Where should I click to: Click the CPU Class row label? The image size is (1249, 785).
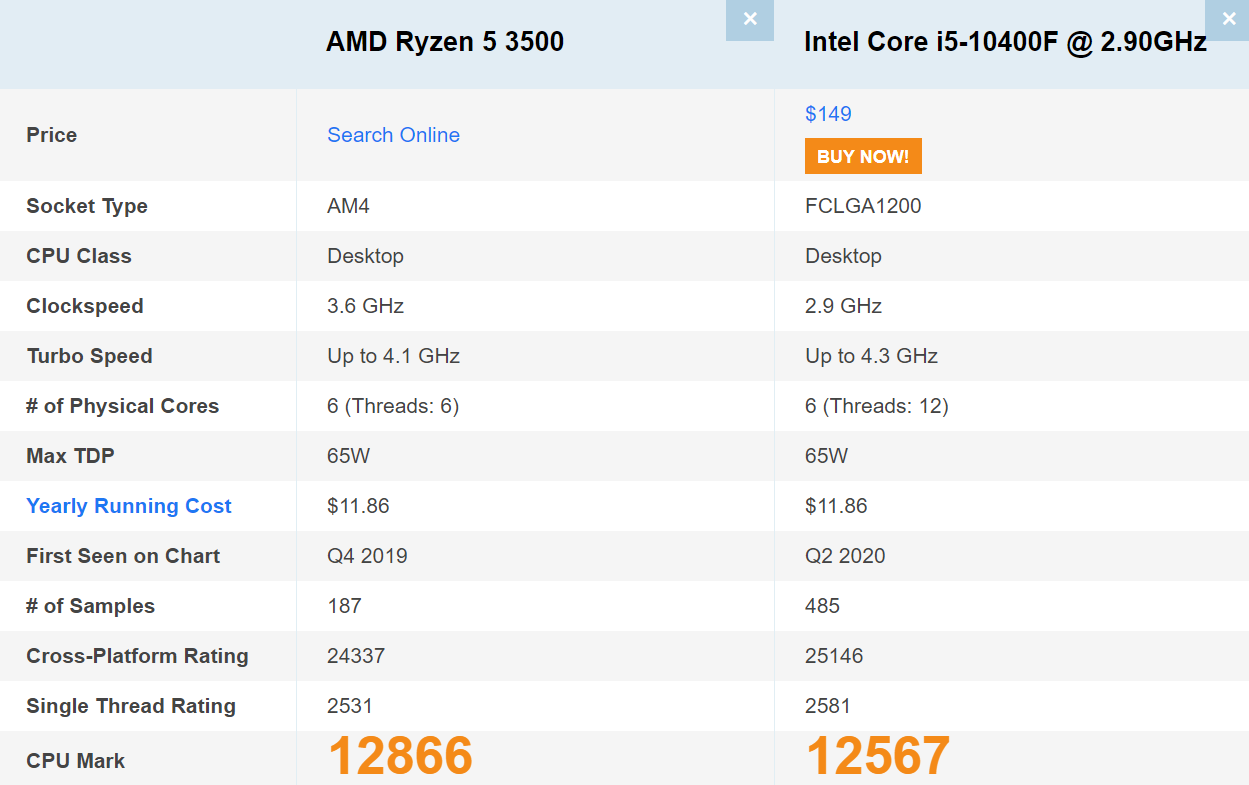pyautogui.click(x=79, y=256)
